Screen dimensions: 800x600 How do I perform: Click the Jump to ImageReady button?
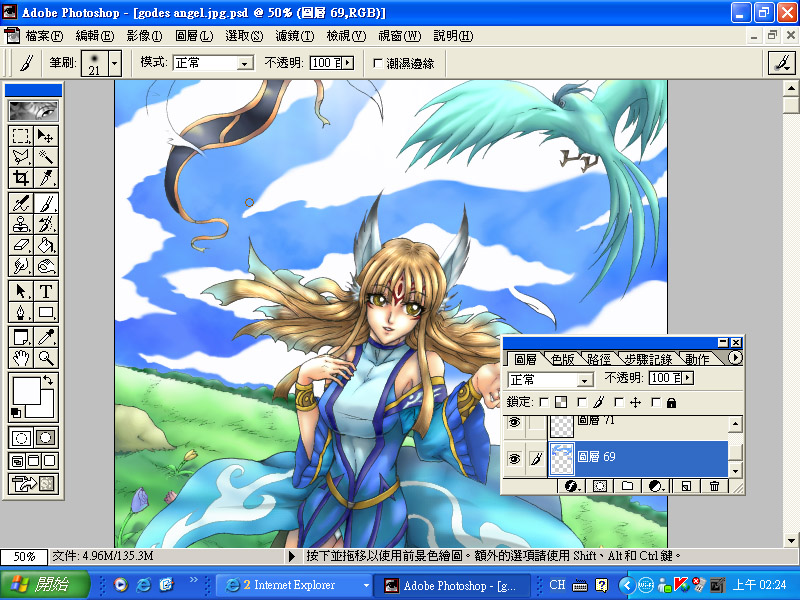coord(34,483)
